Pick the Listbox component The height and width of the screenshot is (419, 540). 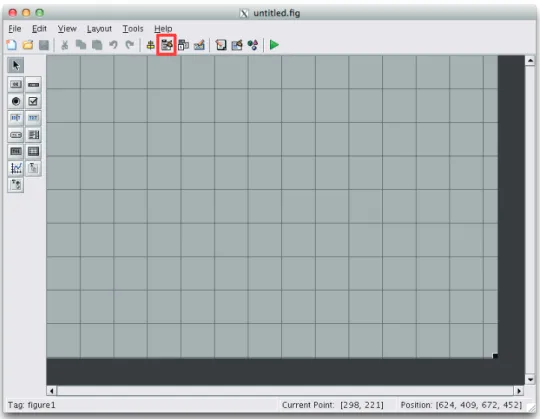point(33,135)
